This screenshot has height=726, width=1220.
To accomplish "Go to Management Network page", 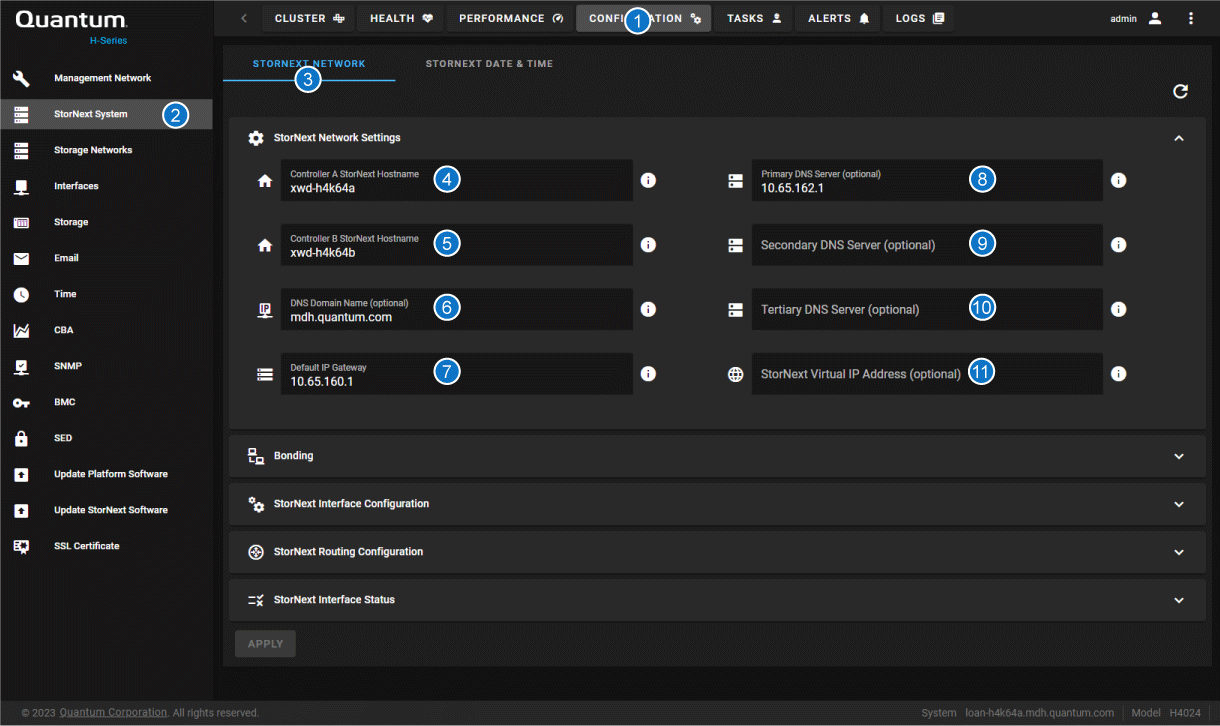I will [106, 78].
